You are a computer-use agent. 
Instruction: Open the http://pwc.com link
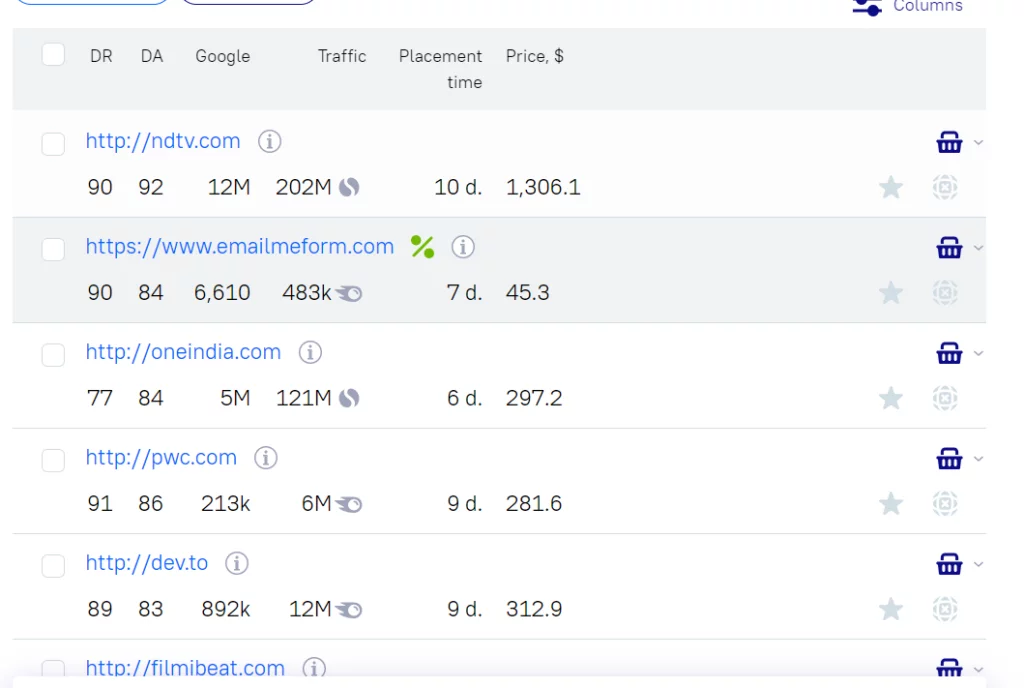pyautogui.click(x=161, y=458)
